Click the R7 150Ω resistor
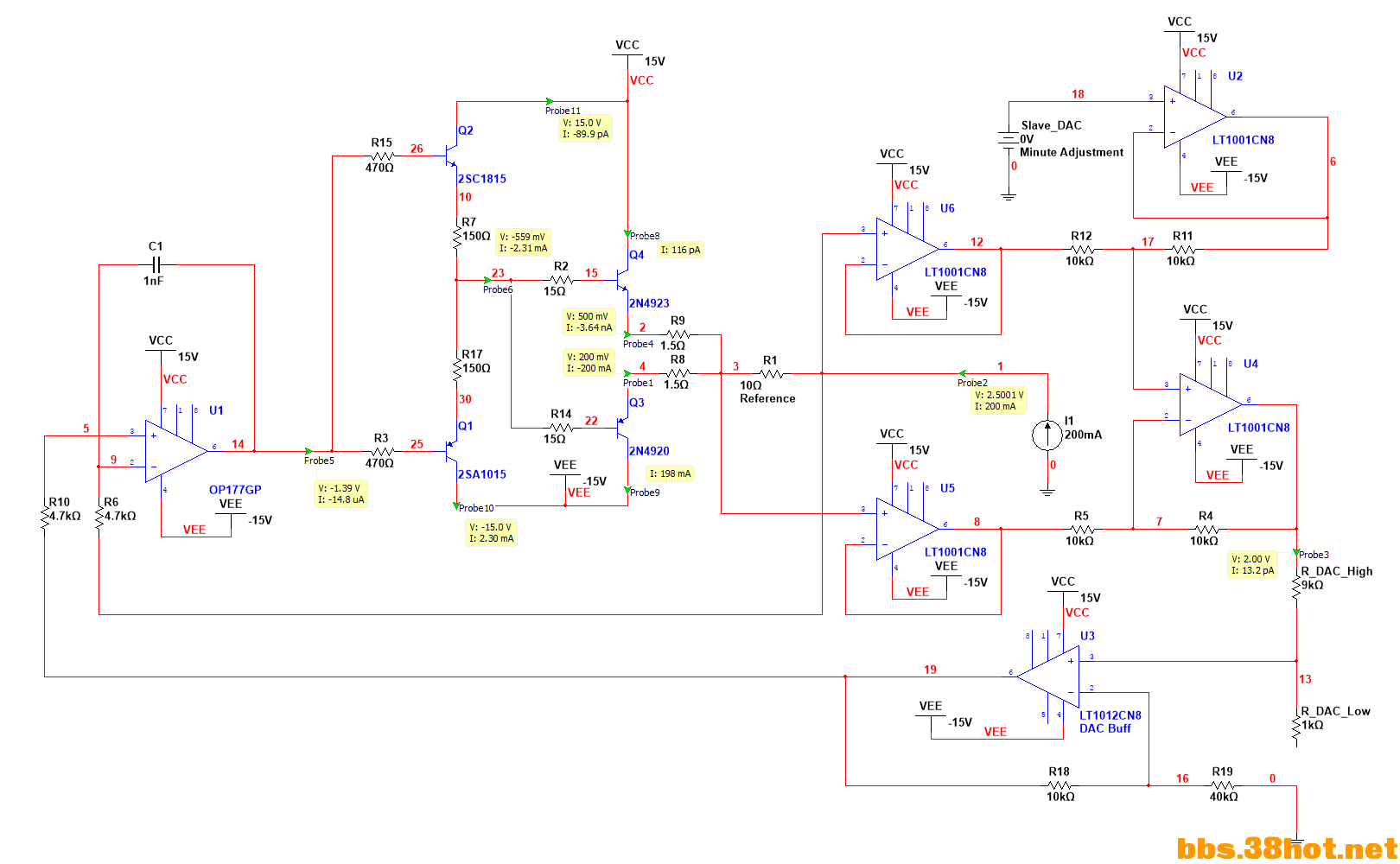 click(456, 238)
